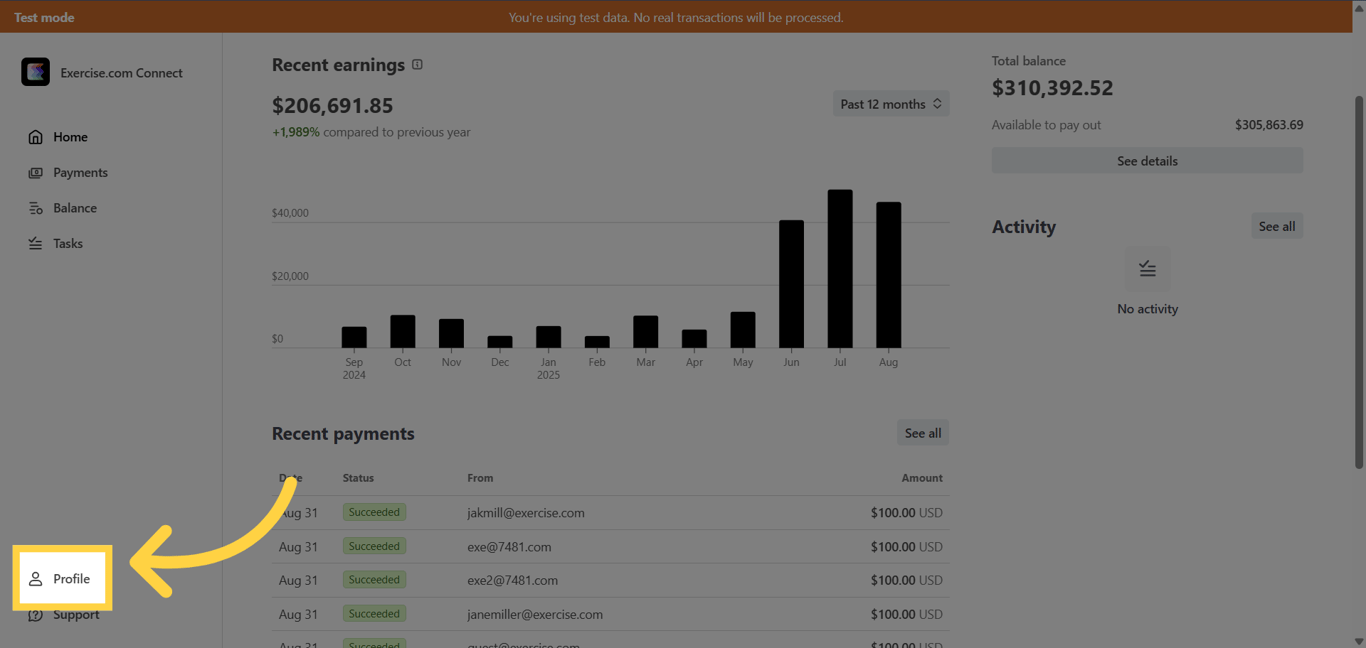Click the Exercise.com Connect logo icon
Image resolution: width=1366 pixels, height=648 pixels.
(x=35, y=72)
